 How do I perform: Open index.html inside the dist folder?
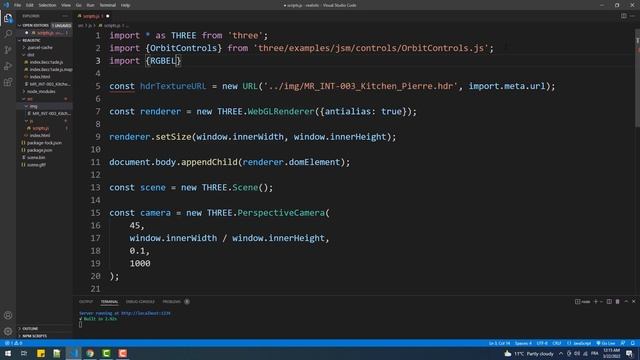coord(40,77)
